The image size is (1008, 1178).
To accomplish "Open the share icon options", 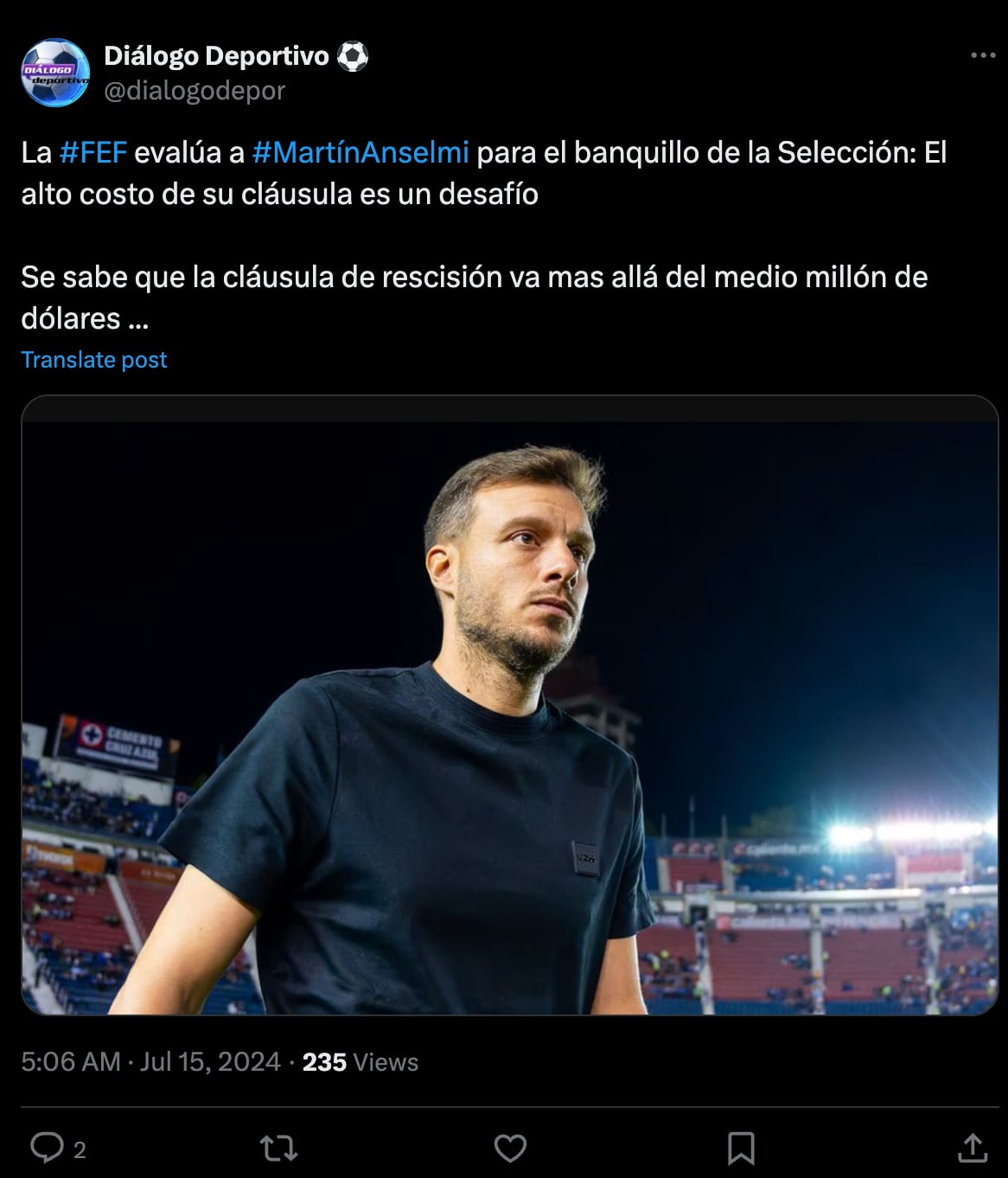I will coord(973,1148).
